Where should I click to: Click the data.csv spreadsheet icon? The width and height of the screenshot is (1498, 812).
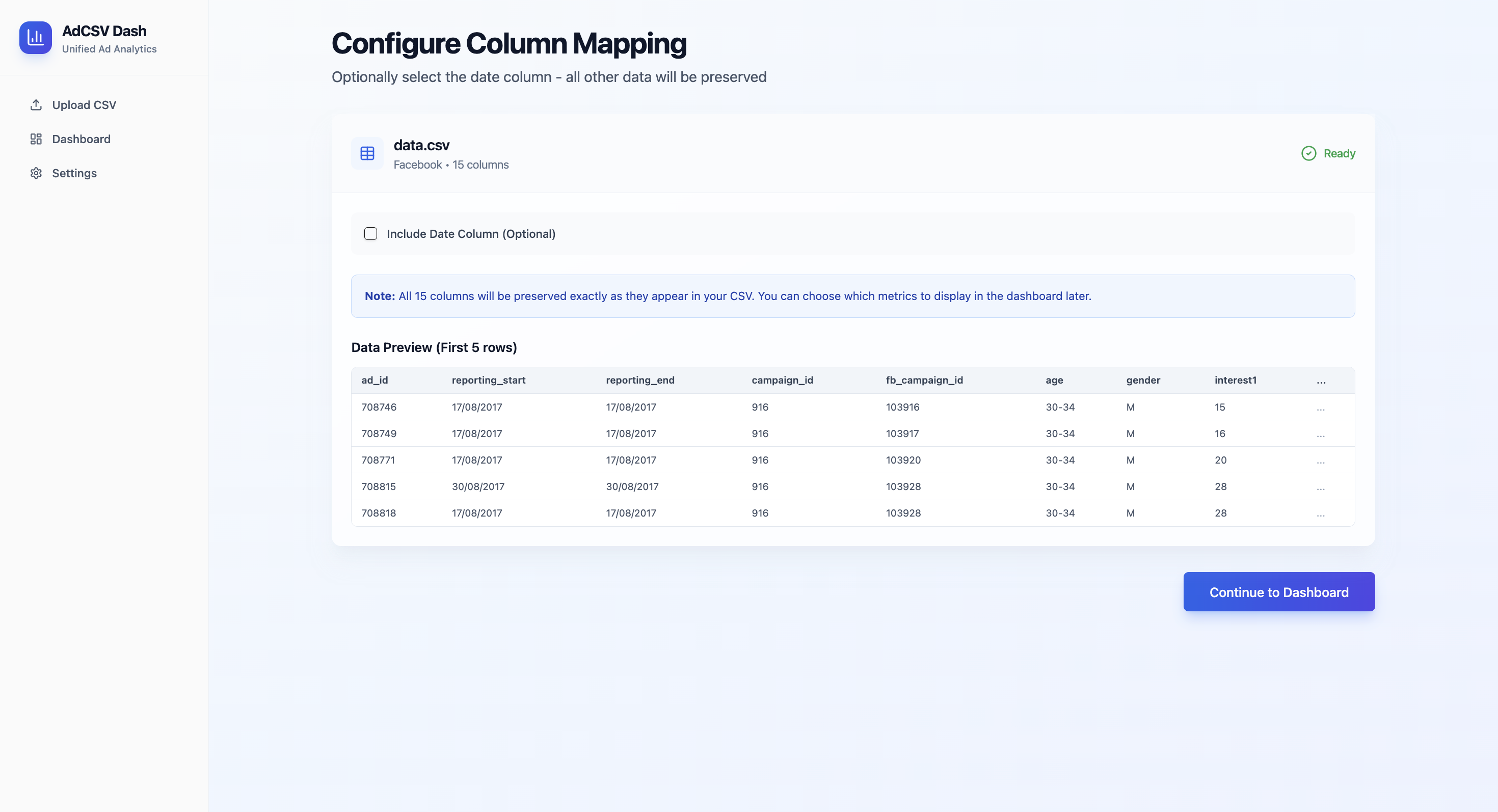[367, 153]
